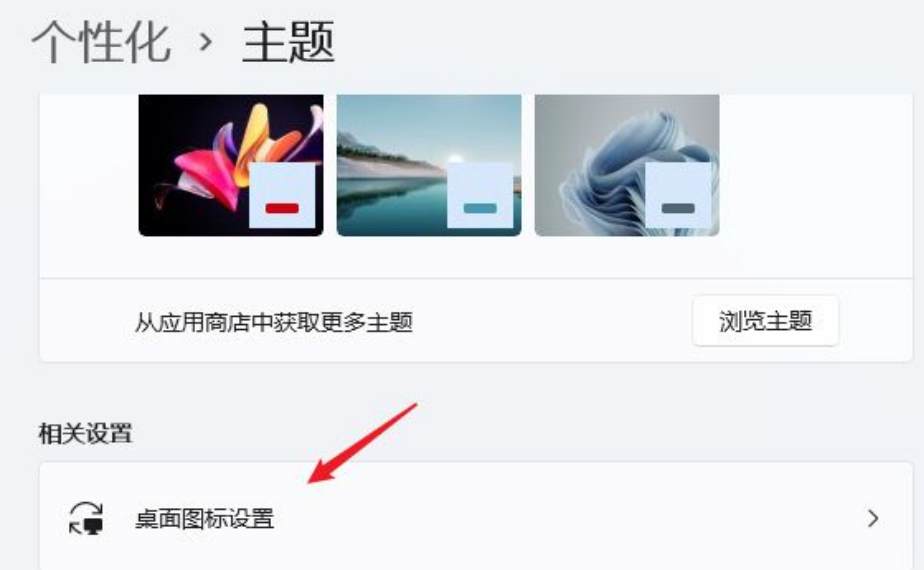Viewport: 924px width, 570px height.
Task: Go back to 个性化 in breadcrumb
Action: 101,42
